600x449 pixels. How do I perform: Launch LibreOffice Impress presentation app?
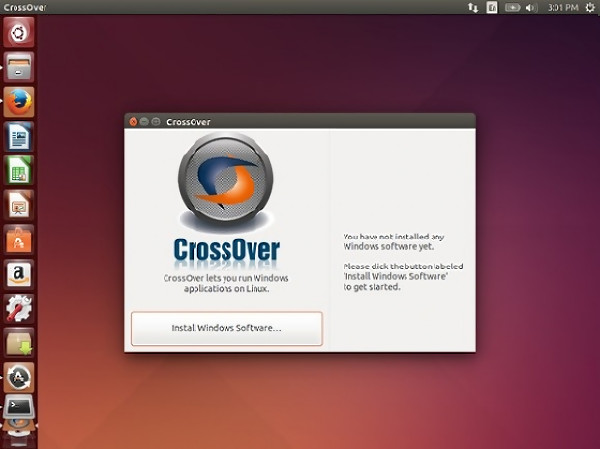pyautogui.click(x=18, y=205)
